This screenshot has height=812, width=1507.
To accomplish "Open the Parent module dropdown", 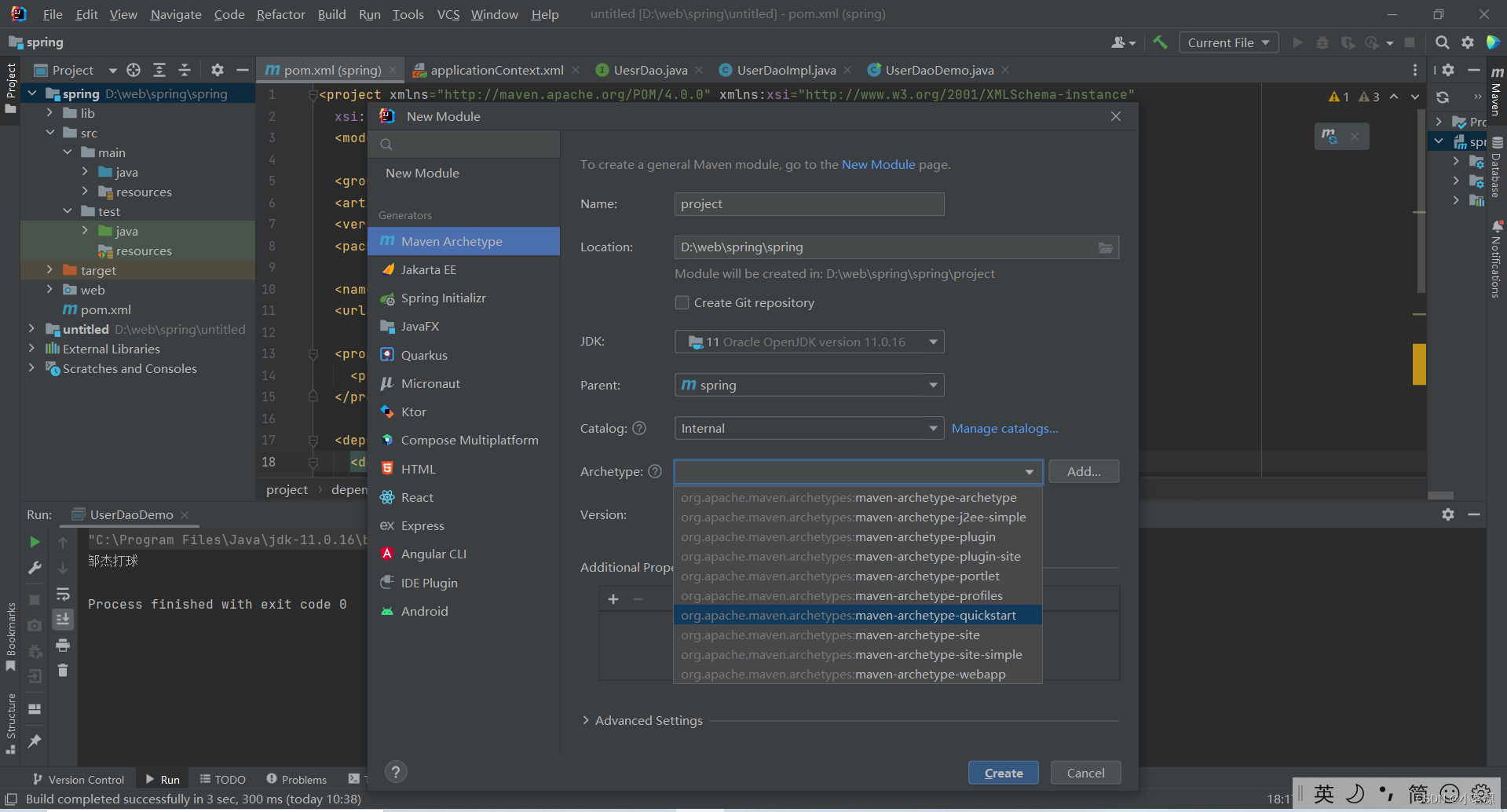I will click(809, 385).
